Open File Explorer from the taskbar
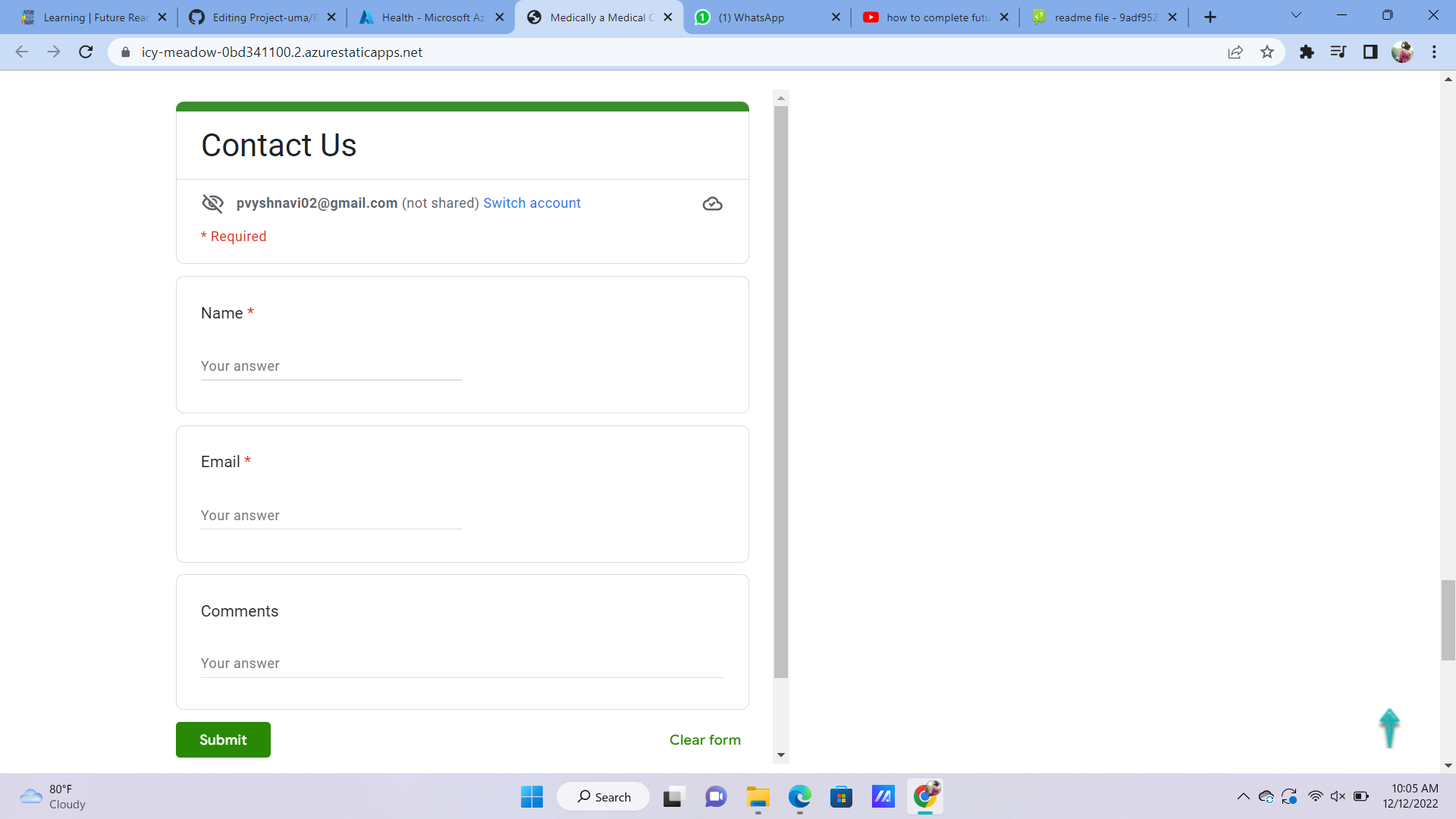1456x819 pixels. (758, 797)
